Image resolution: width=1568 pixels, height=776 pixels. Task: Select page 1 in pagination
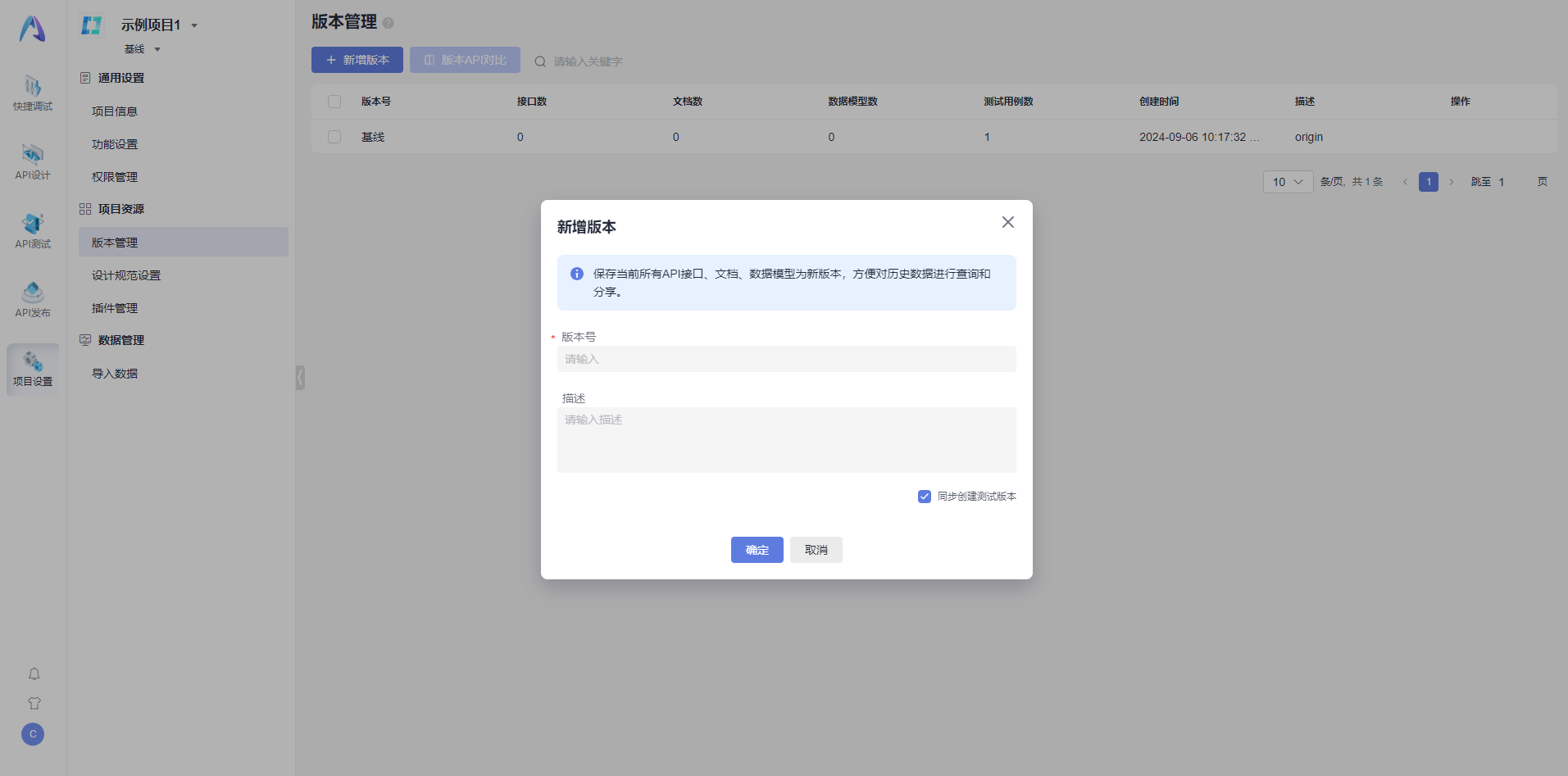pyautogui.click(x=1429, y=182)
